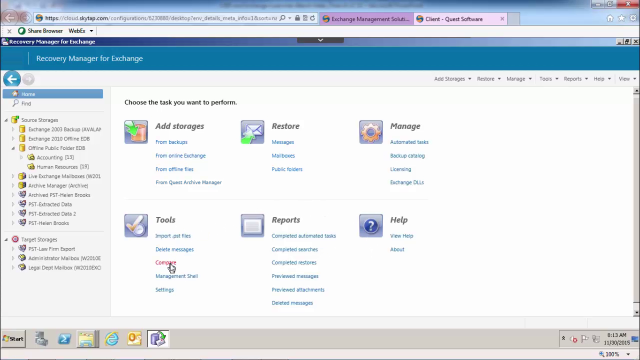Click the Help question mark icon
Viewport: 640px width, 360px height.
tap(371, 225)
